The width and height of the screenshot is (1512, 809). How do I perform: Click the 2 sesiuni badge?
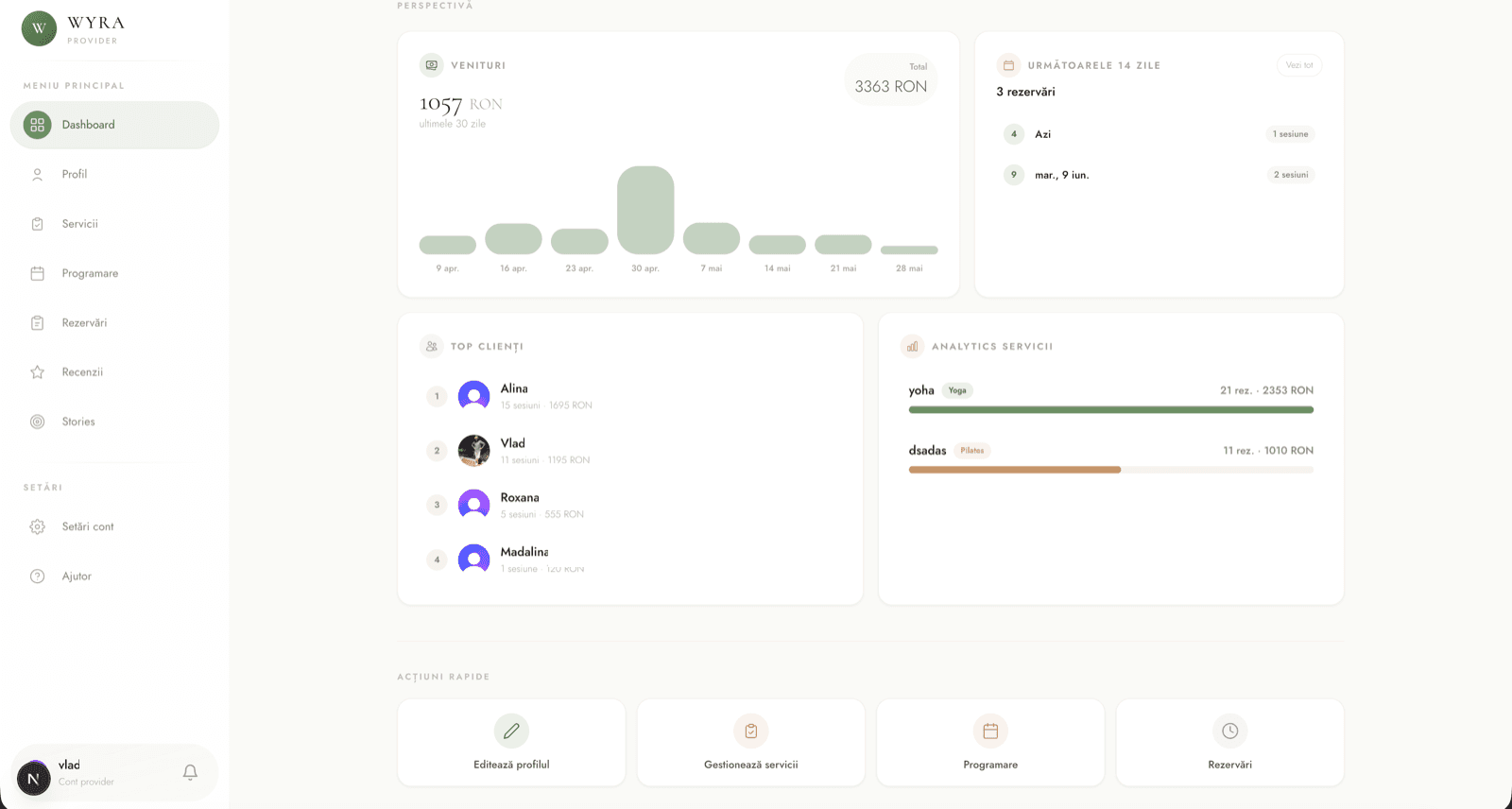point(1291,175)
